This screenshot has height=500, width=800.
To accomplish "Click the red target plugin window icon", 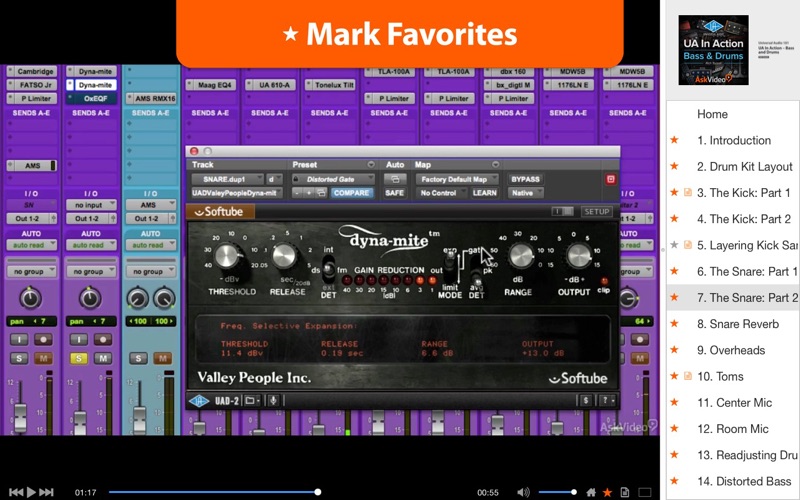I will [611, 179].
